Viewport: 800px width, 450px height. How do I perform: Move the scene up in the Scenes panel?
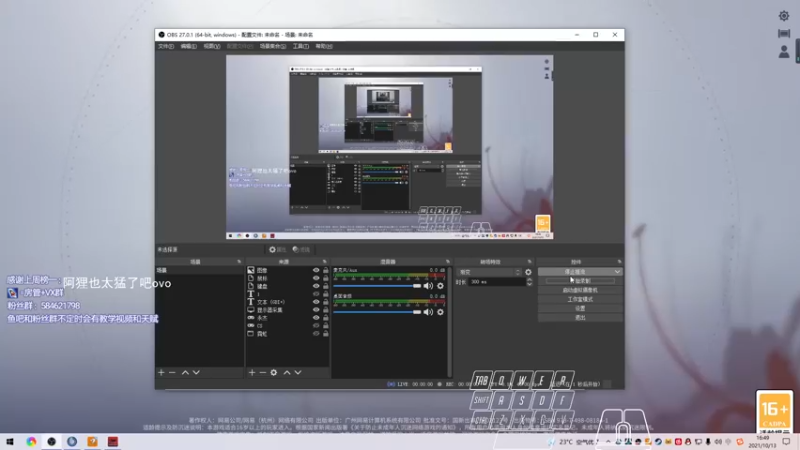coord(185,373)
